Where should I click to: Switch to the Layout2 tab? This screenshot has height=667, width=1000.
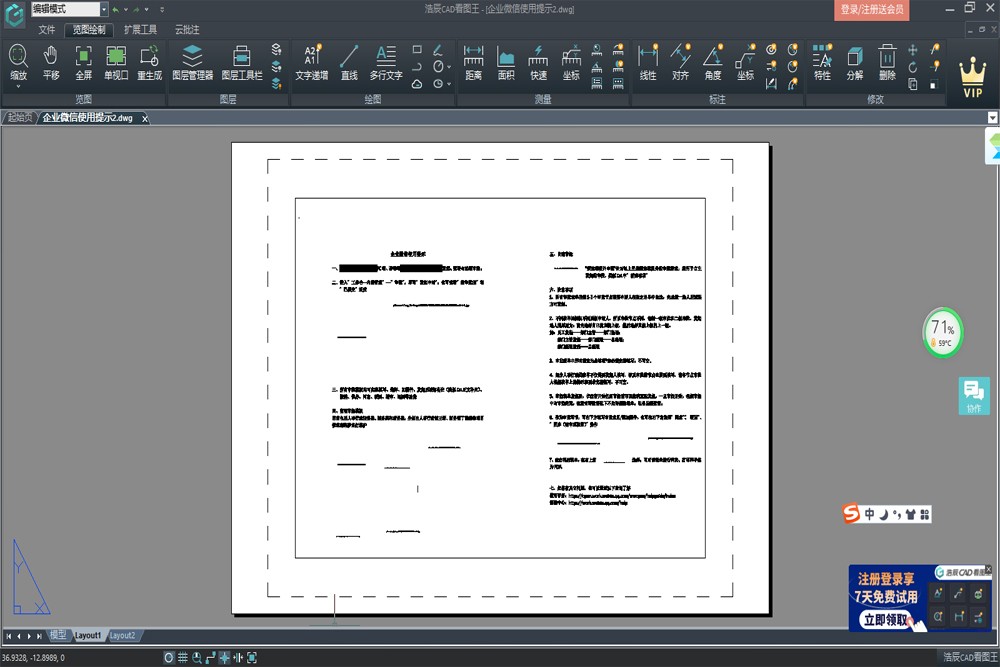pos(122,636)
